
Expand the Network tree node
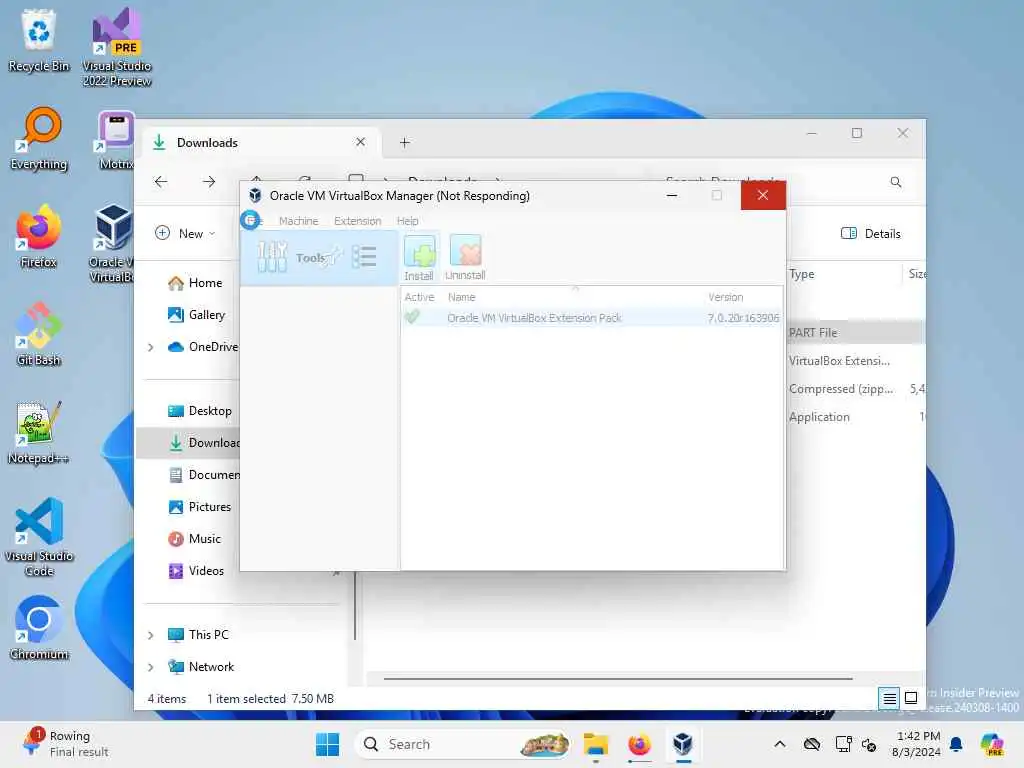[x=151, y=667]
